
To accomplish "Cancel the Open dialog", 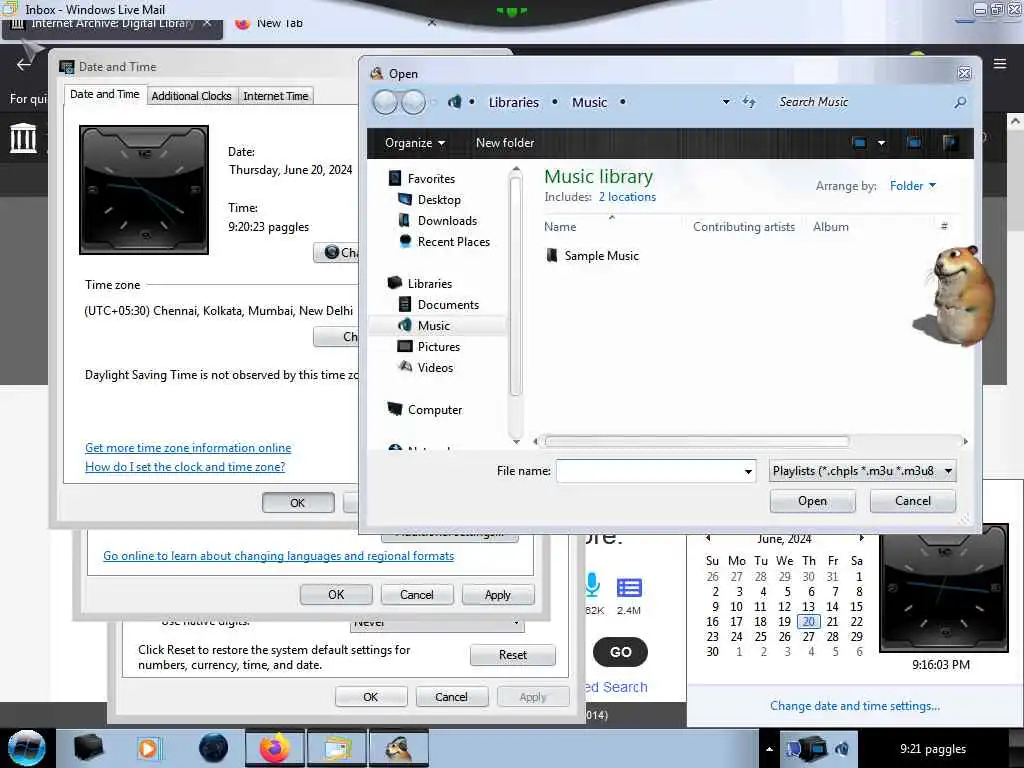I will 912,501.
